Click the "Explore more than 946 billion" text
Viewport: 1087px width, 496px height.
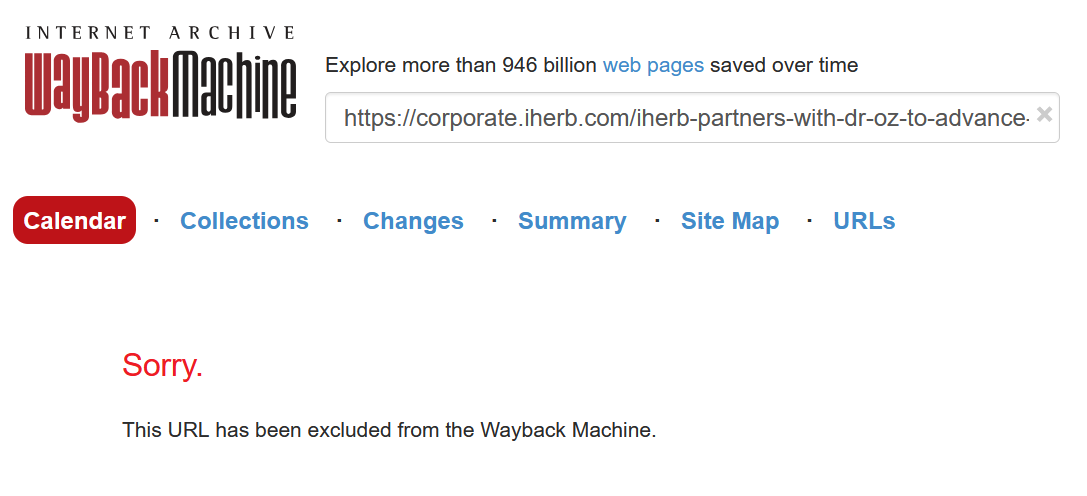pos(461,66)
